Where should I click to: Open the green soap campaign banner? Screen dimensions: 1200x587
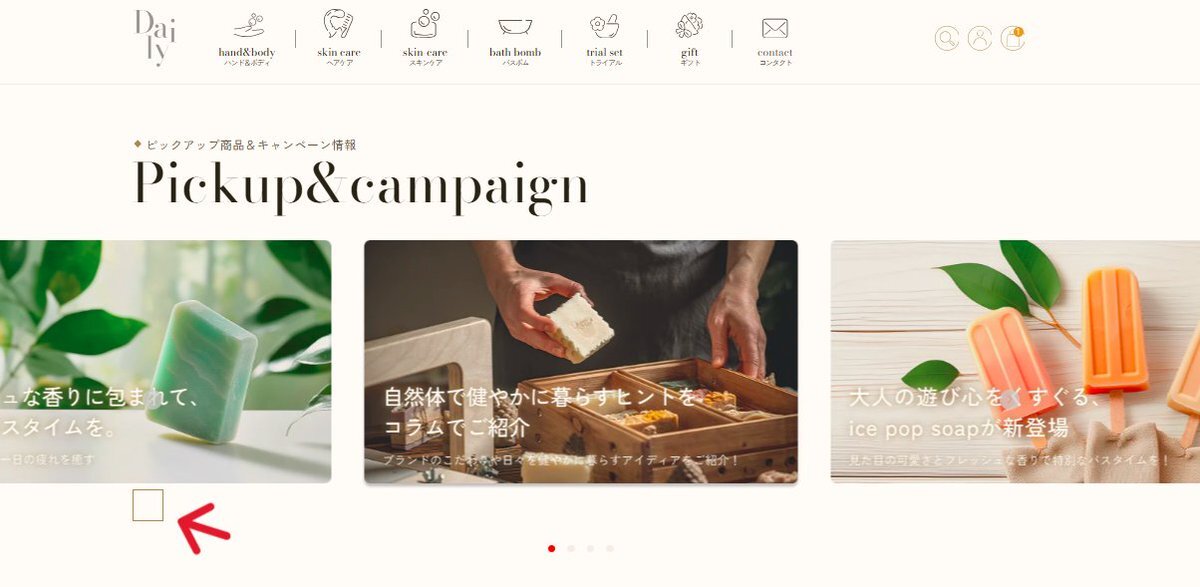[x=165, y=362]
